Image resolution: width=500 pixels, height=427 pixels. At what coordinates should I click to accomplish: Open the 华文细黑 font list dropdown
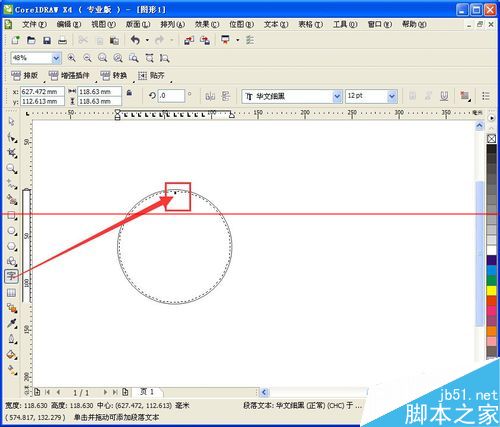[x=337, y=96]
